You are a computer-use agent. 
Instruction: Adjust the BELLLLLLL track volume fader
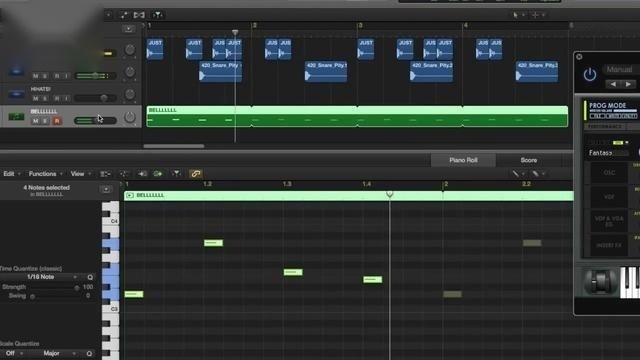(x=95, y=120)
